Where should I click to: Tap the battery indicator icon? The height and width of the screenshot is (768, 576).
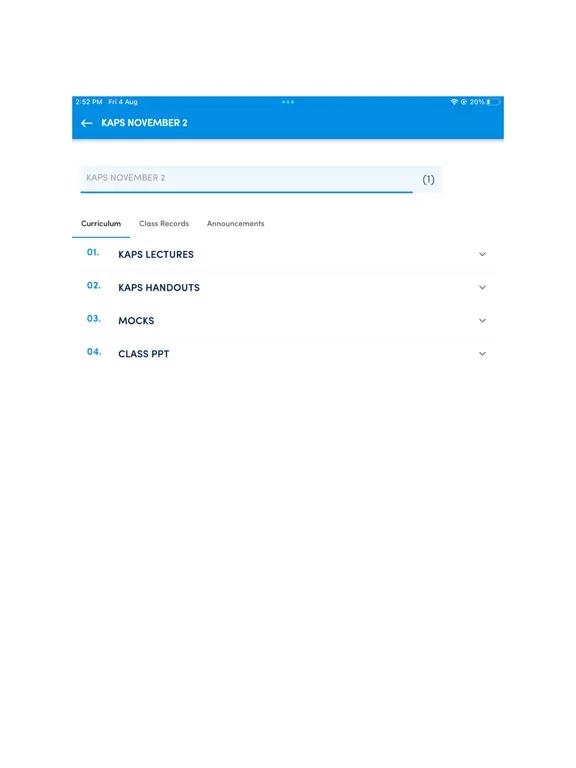[493, 102]
